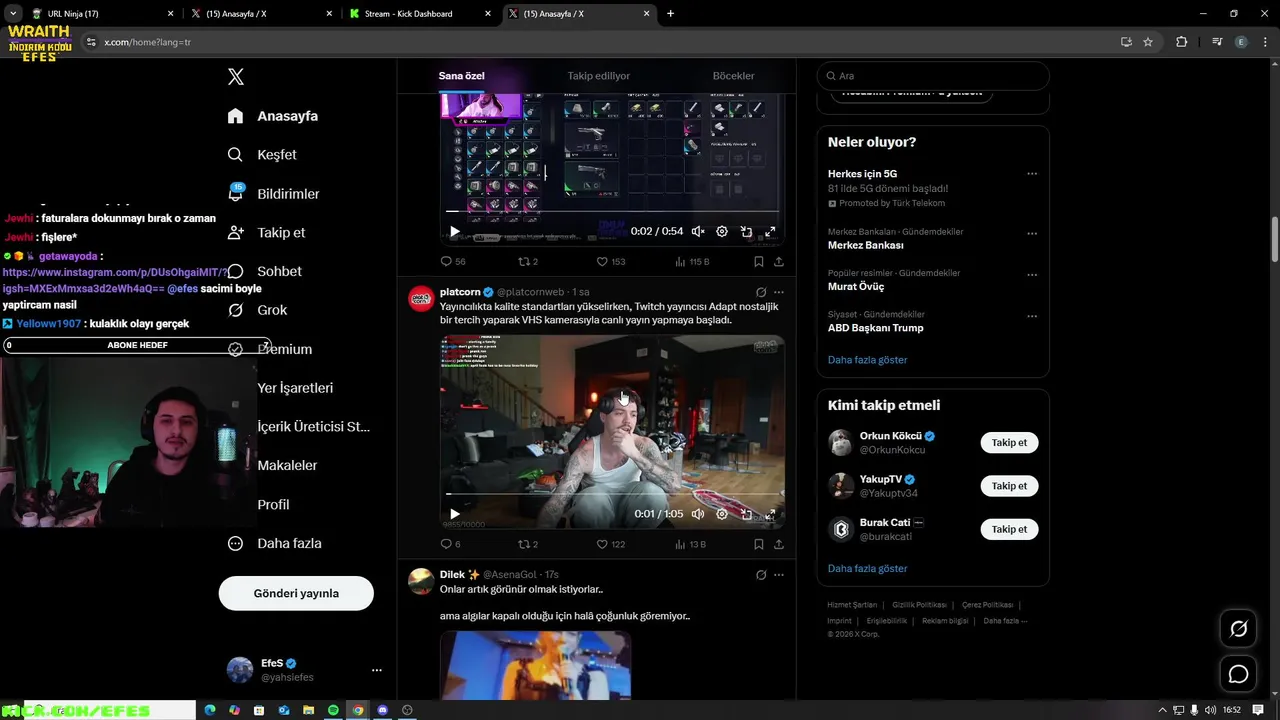Bookmark the top post with 115 B views
The image size is (1280, 720).
pyautogui.click(x=759, y=262)
